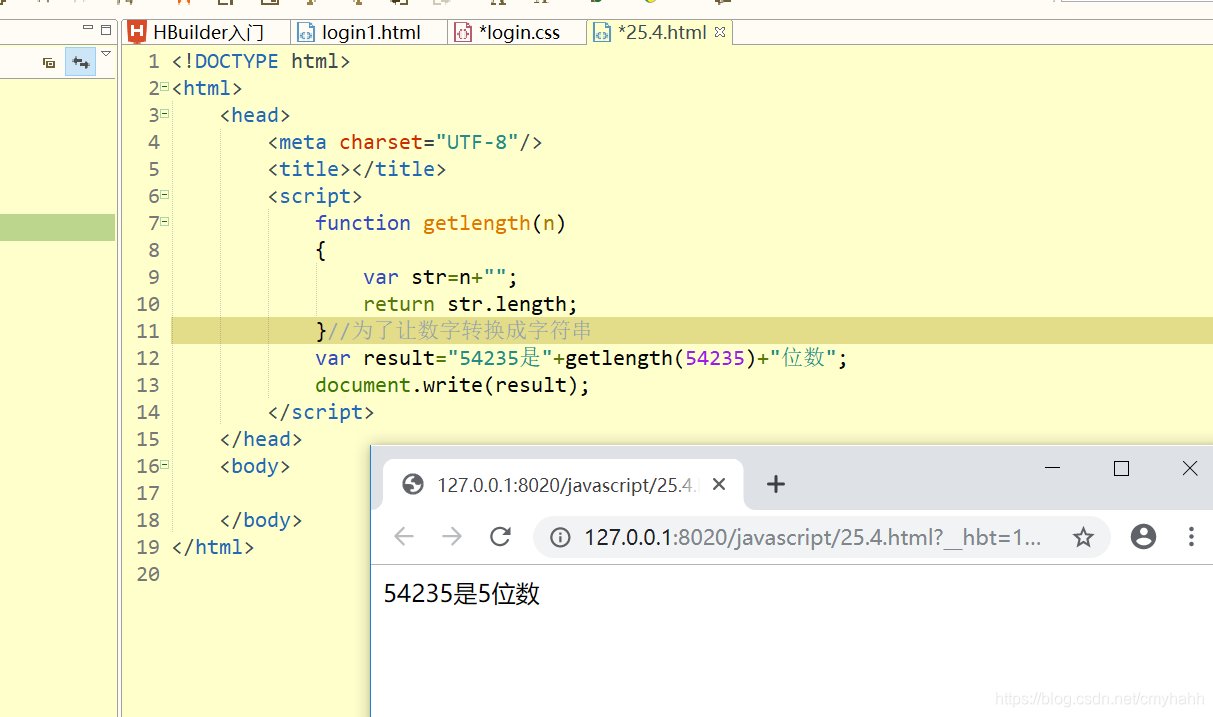Maximize the browser window
This screenshot has width=1213, height=717.
[1121, 468]
